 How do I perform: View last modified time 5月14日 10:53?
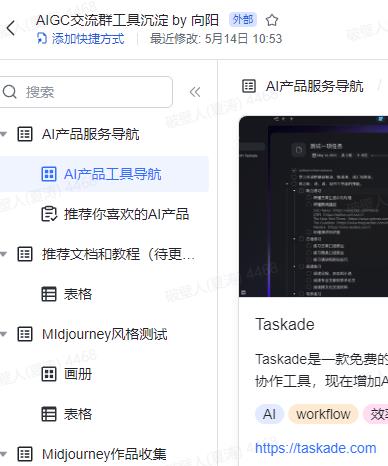click(x=216, y=39)
